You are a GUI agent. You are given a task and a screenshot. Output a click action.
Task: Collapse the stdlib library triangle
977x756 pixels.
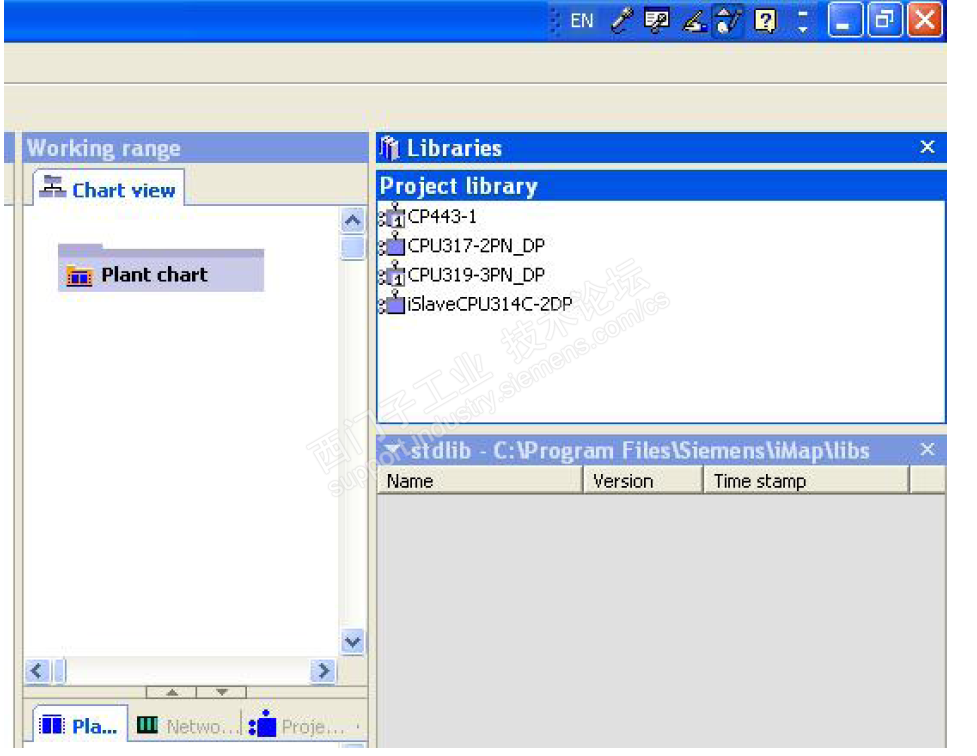(x=393, y=449)
